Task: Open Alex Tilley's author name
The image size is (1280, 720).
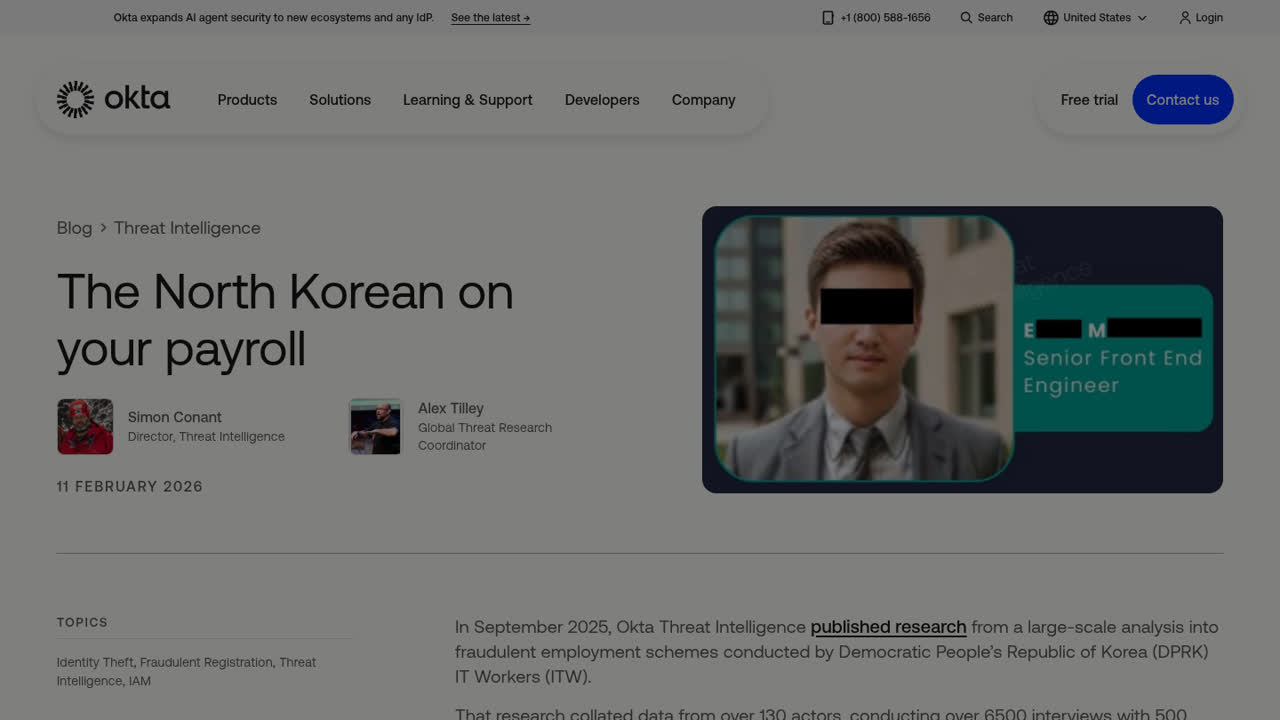Action: (x=451, y=408)
